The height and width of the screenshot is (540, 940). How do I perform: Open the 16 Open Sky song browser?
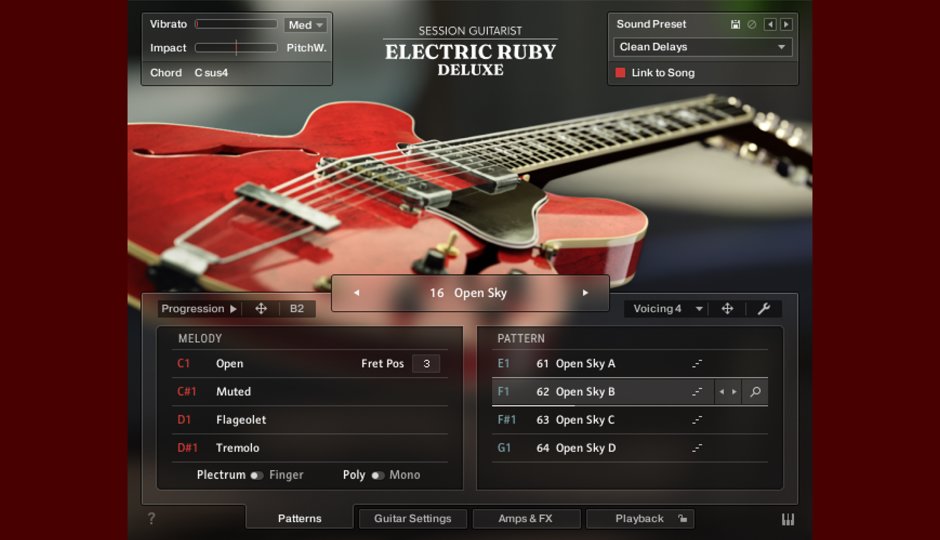(468, 292)
